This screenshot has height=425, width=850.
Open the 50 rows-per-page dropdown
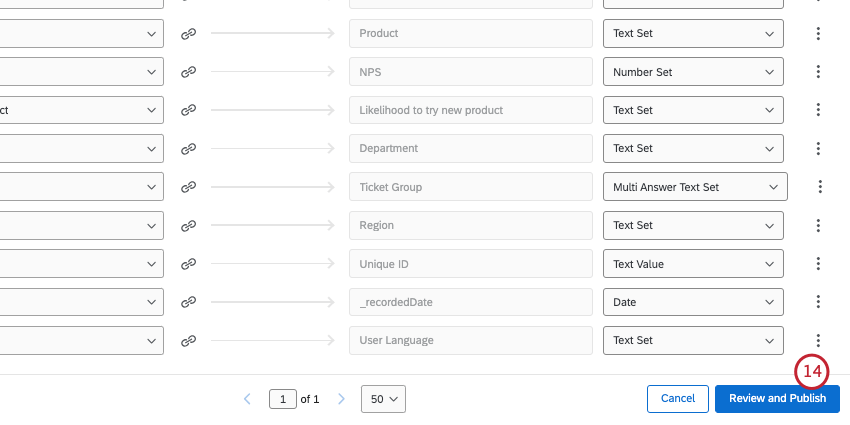[384, 399]
